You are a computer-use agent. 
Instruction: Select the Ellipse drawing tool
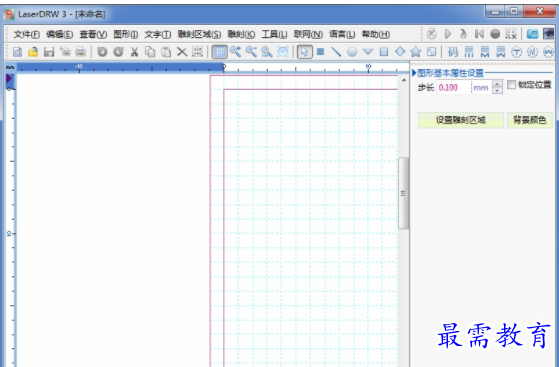(352, 52)
